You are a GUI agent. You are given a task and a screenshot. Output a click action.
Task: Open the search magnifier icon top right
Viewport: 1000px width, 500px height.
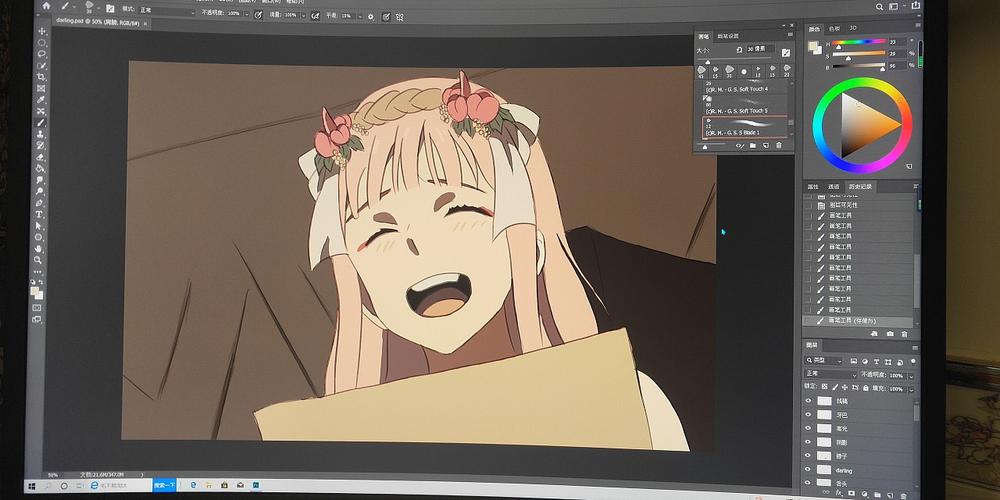coord(879,6)
